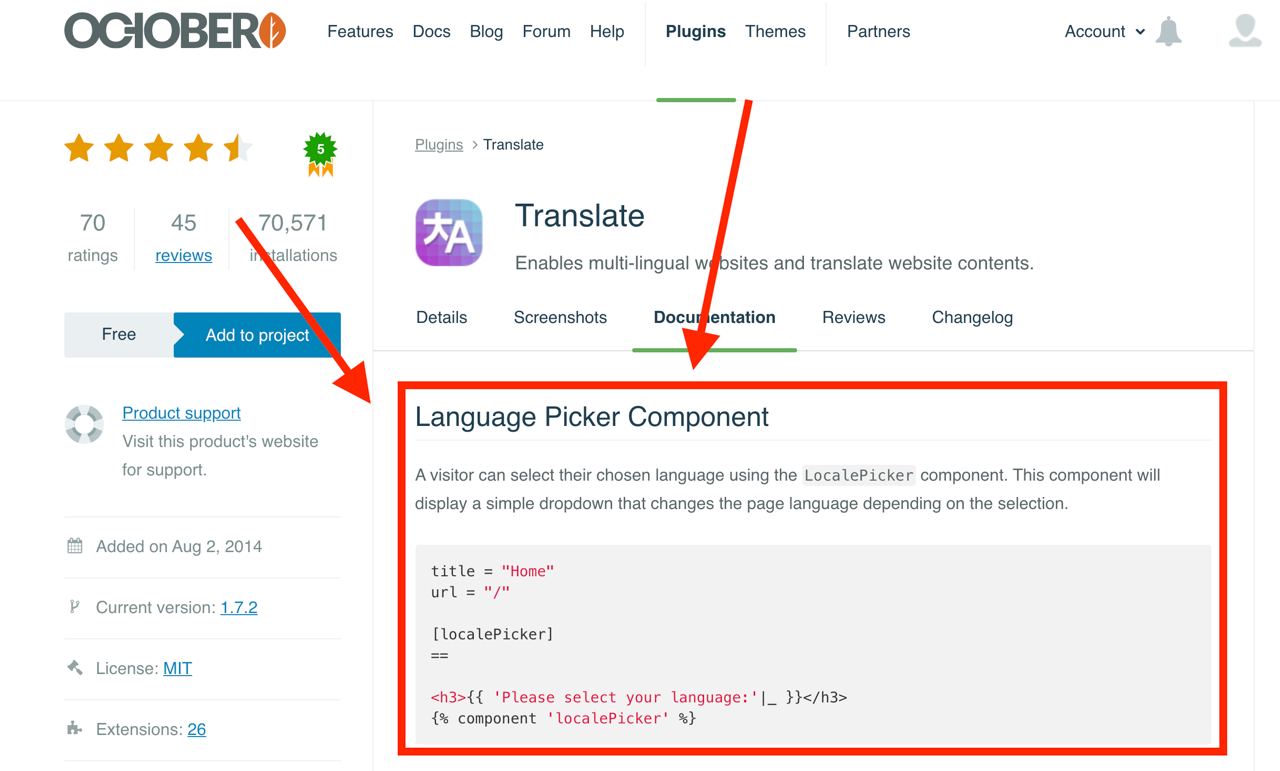This screenshot has width=1280, height=771.
Task: Click the 26 extensions link
Action: coord(196,729)
